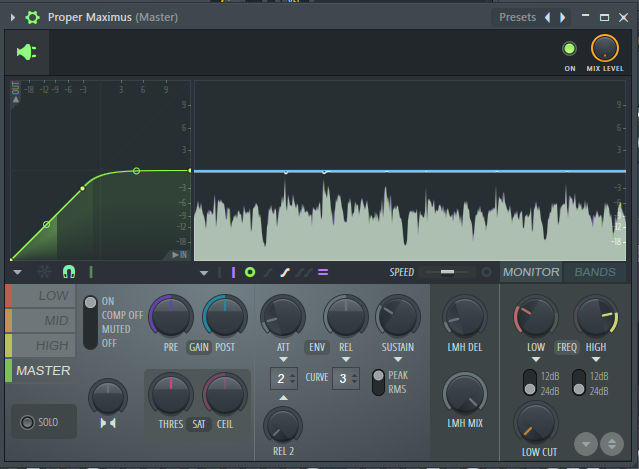Adjust the PRE gain knob

pyautogui.click(x=171, y=316)
